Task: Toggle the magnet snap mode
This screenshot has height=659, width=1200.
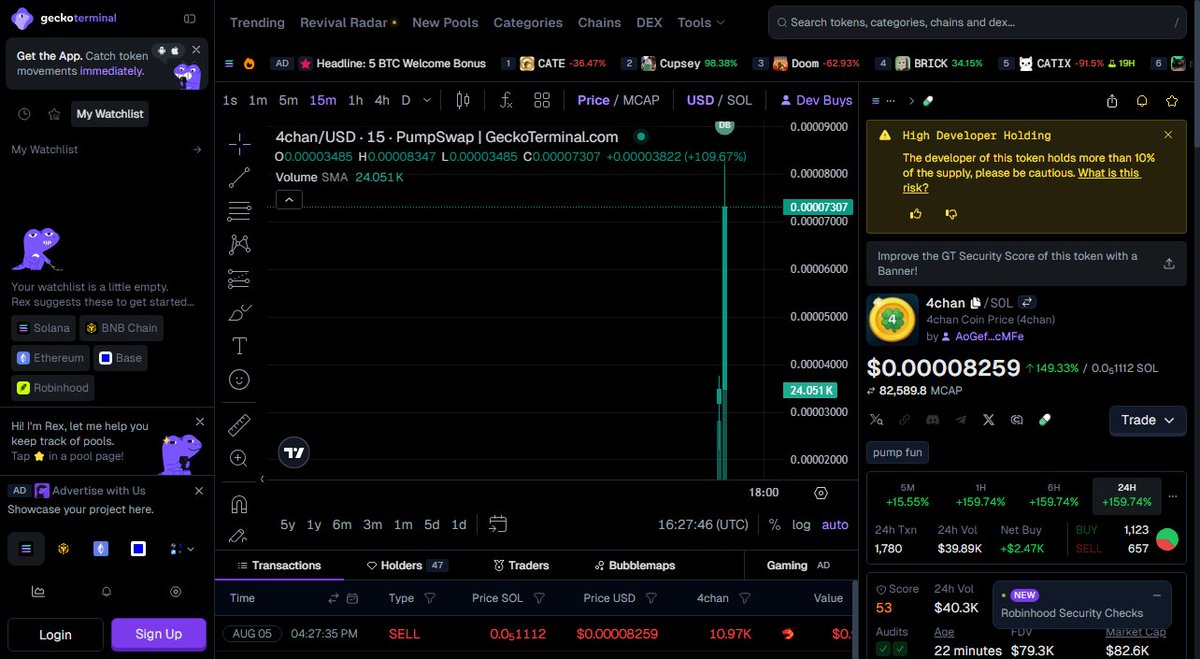Action: (239, 503)
